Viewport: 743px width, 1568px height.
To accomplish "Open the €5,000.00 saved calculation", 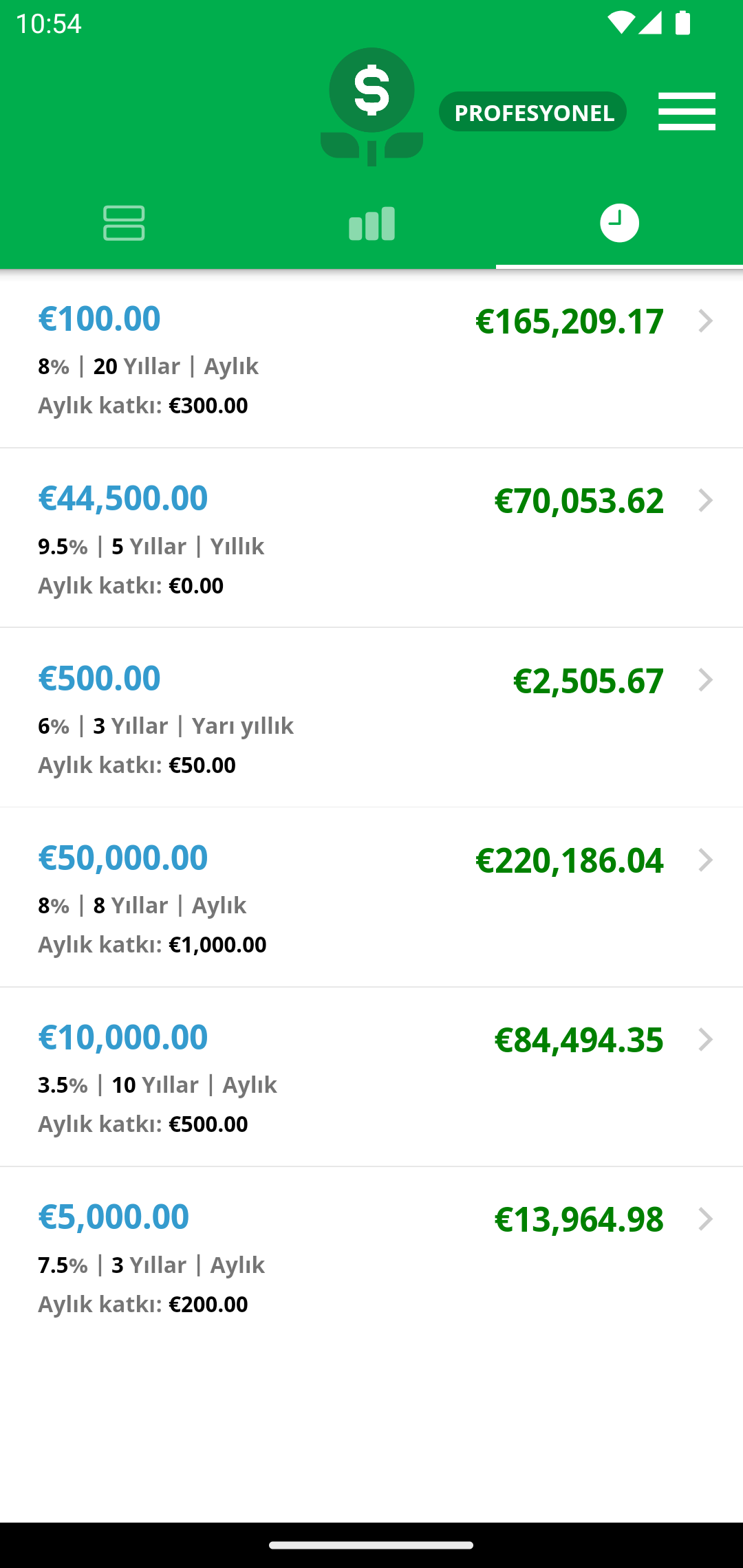I will tap(371, 1256).
